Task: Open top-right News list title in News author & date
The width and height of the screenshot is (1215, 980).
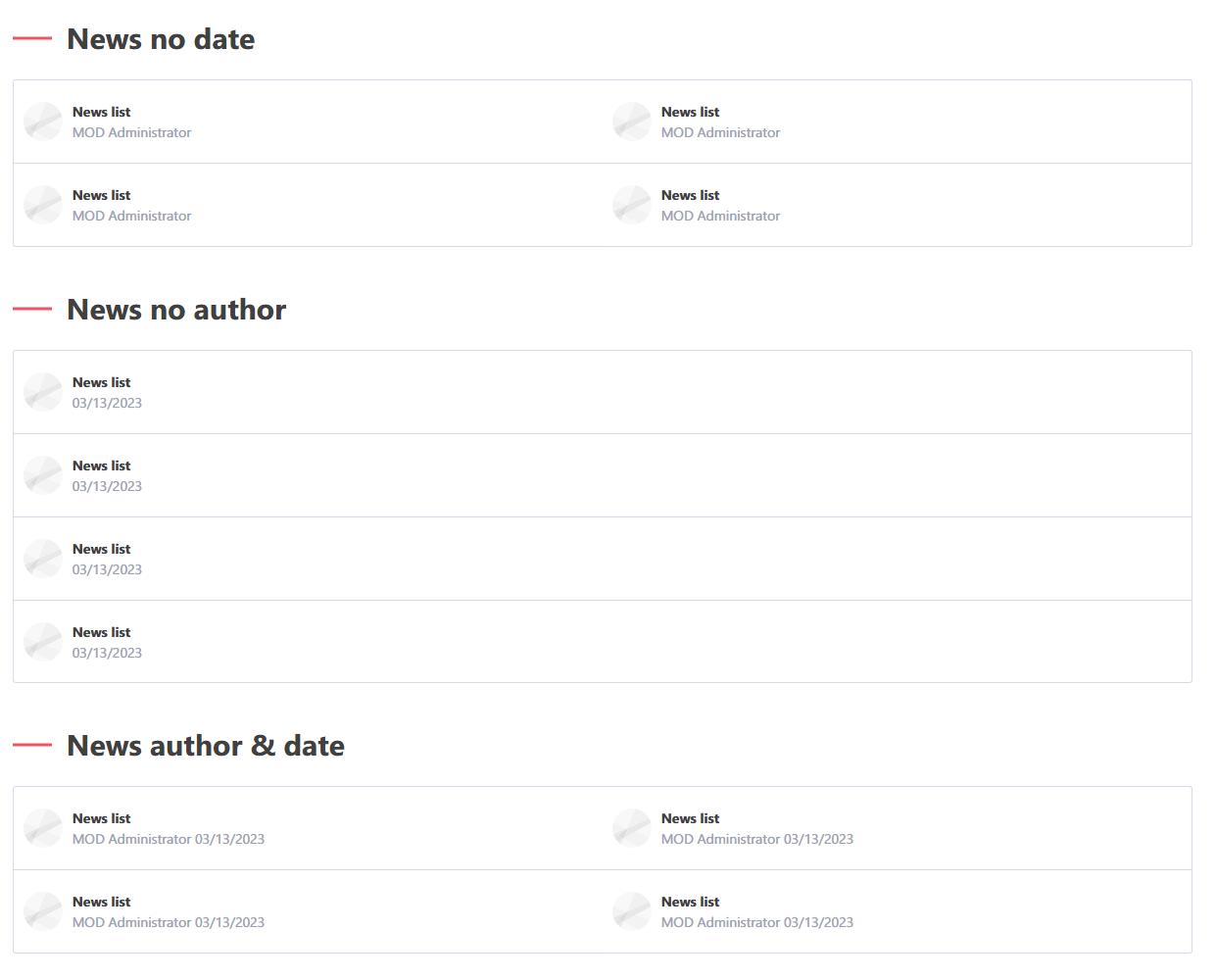Action: (x=690, y=818)
